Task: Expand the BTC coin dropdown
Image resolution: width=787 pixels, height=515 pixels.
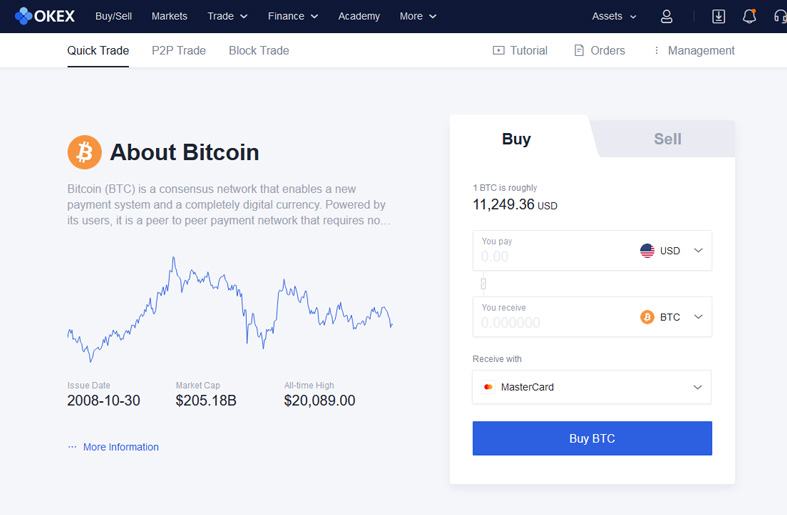Action: 672,317
